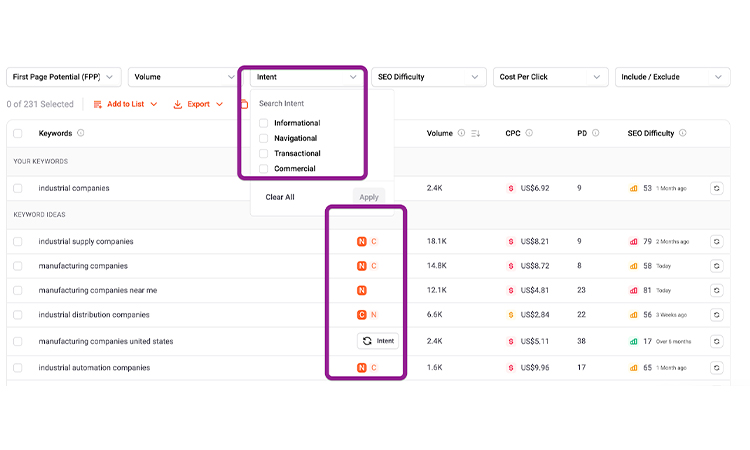Open the Volume filter dropdown

[183, 77]
